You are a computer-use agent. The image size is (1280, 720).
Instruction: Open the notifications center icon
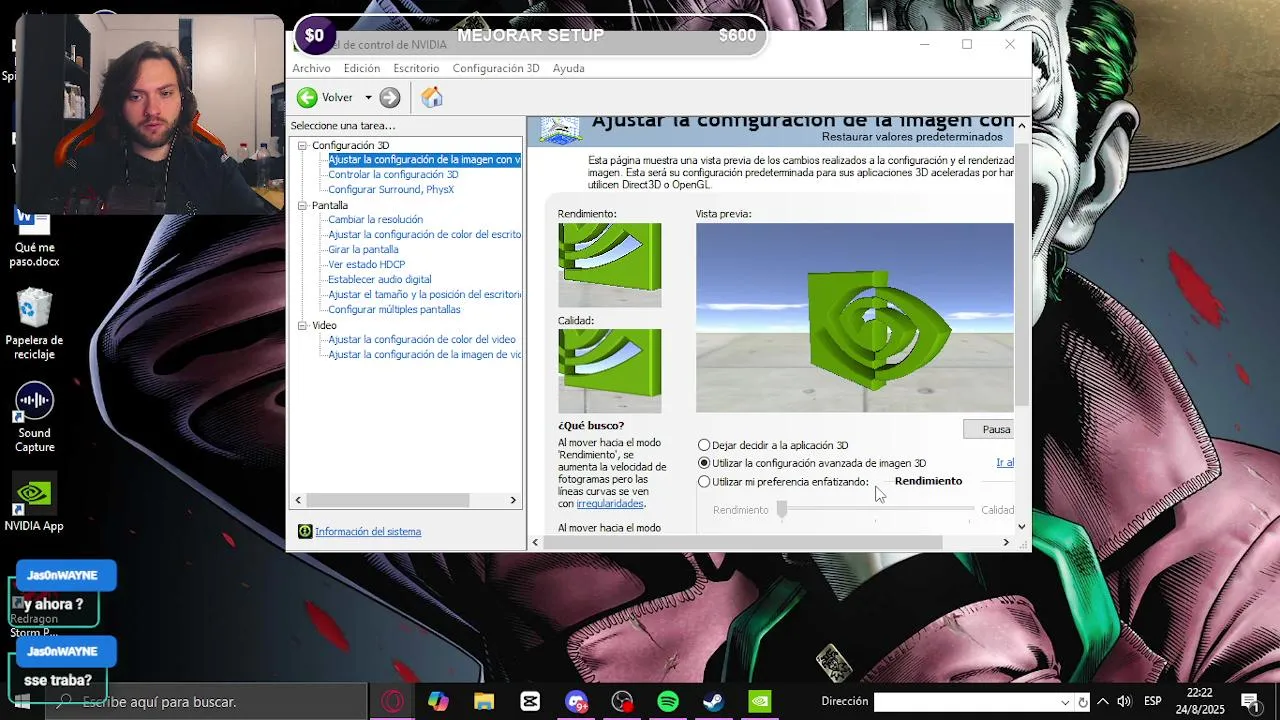click(x=1250, y=701)
